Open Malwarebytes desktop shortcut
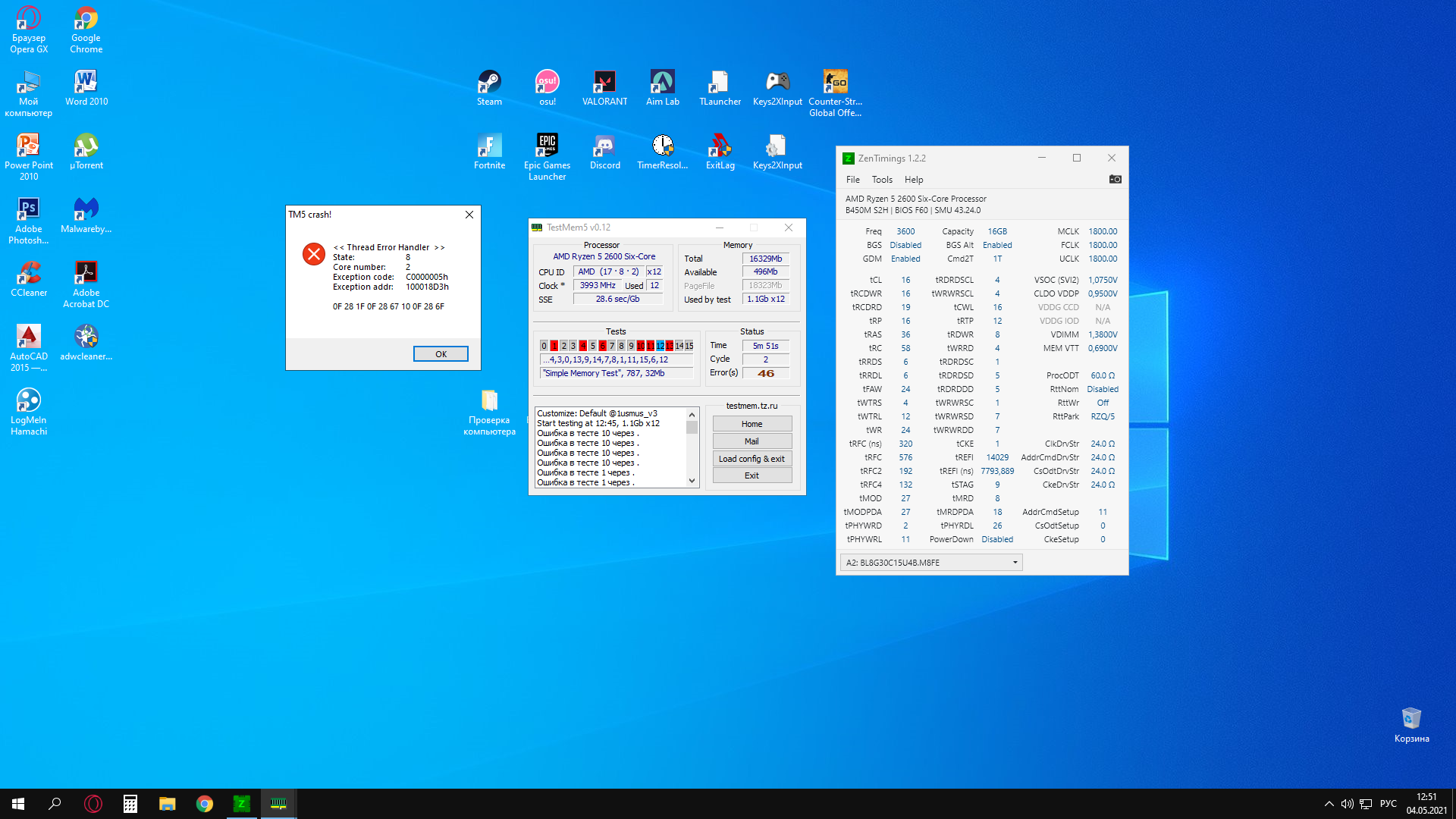1456x819 pixels. coord(86,215)
